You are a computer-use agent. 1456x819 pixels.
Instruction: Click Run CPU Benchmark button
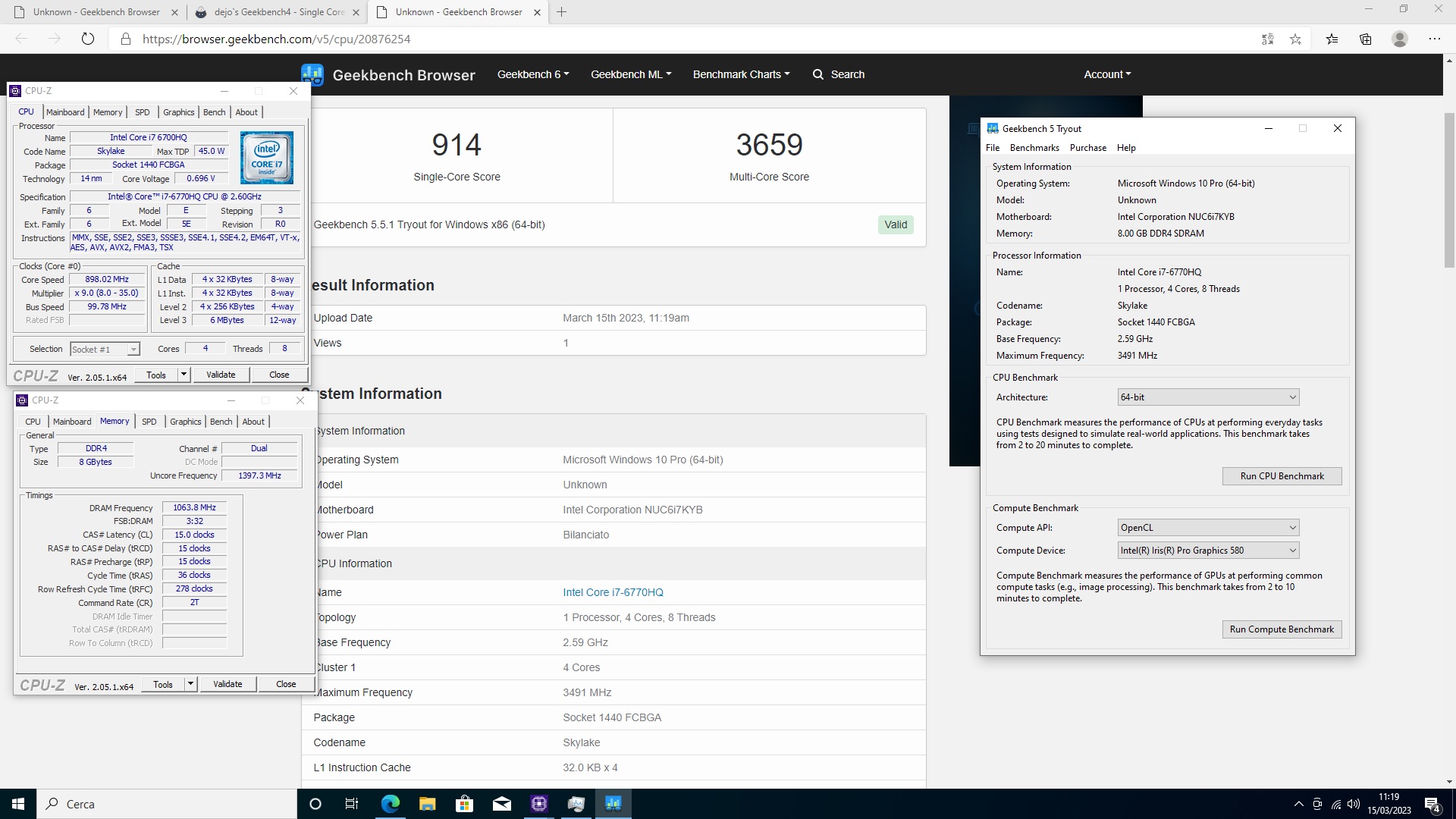pyautogui.click(x=1282, y=476)
